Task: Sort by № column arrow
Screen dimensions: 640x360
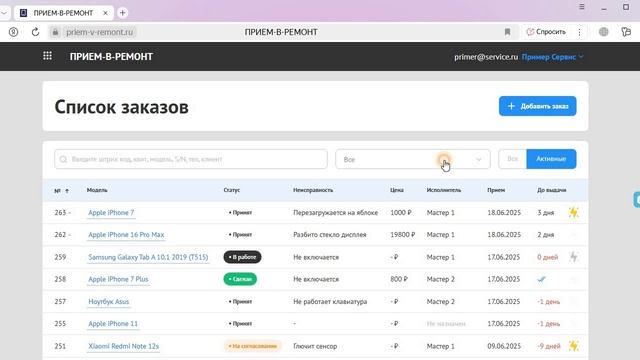Action: [x=67, y=191]
